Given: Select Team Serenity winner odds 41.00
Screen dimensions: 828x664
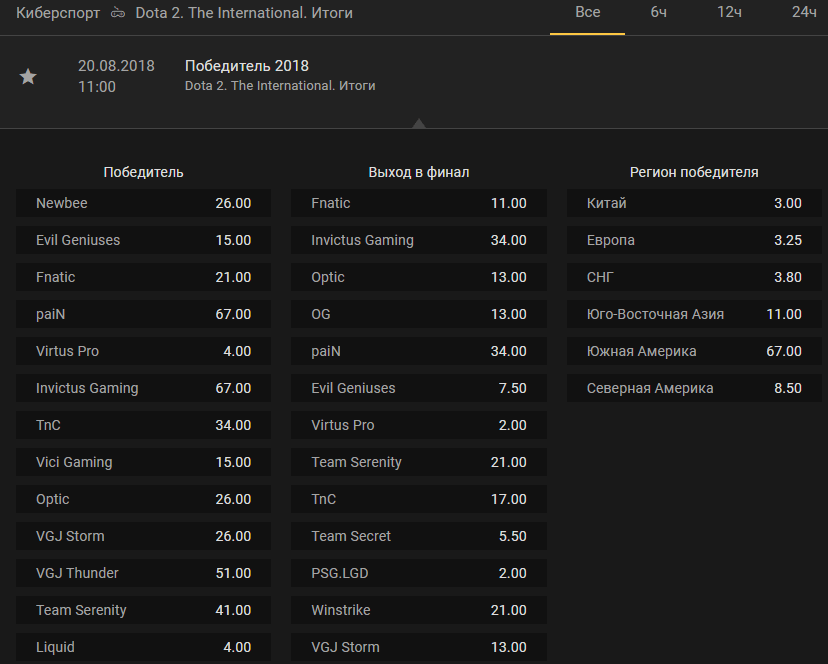Looking at the screenshot, I should click(x=144, y=610).
